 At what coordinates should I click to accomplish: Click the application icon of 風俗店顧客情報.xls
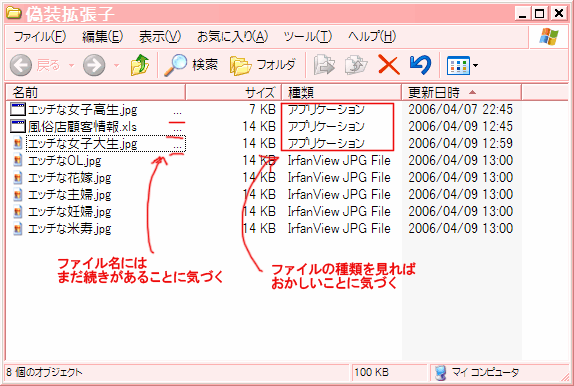click(18, 127)
